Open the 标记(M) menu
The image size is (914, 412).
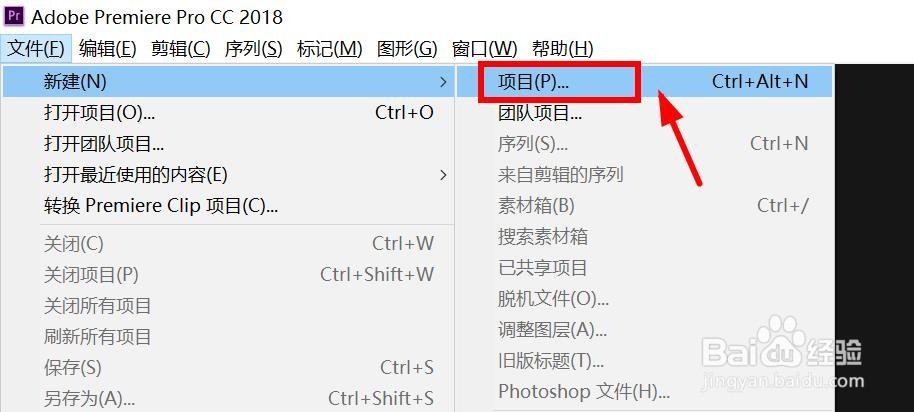(x=329, y=48)
